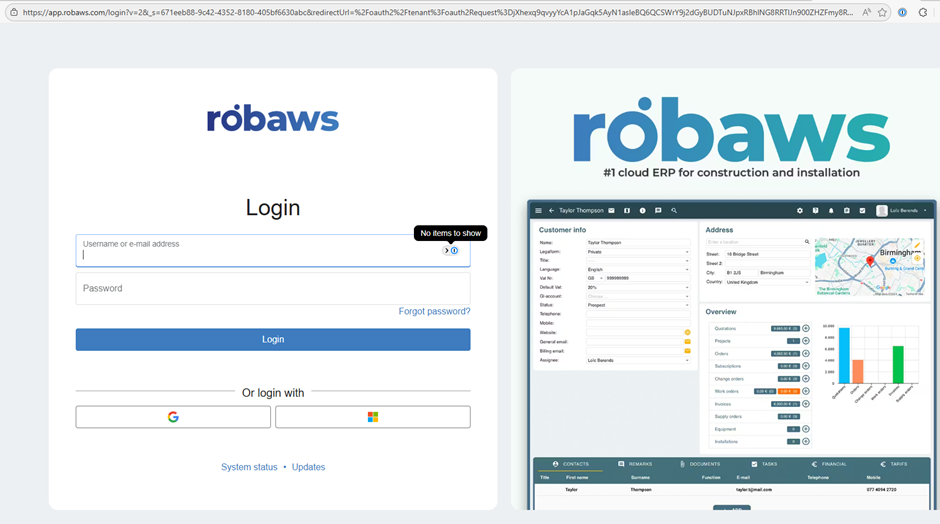This screenshot has height=524, width=940.
Task: Click the Enter a location search field
Action: click(758, 242)
